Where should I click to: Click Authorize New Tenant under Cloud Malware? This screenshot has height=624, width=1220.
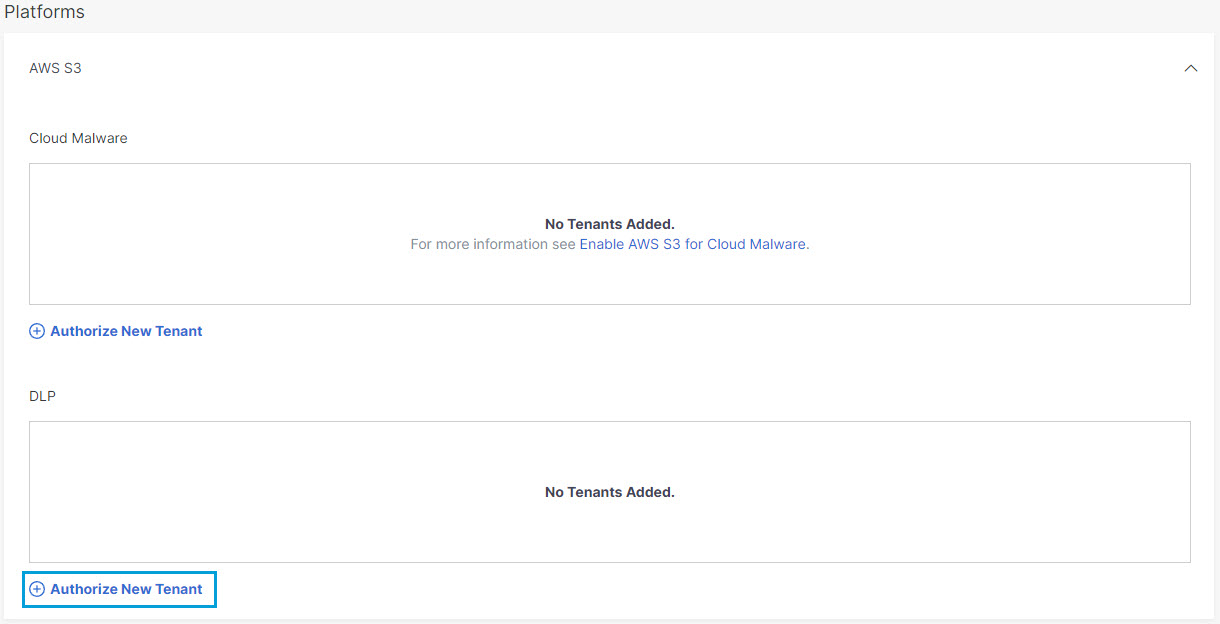point(116,331)
